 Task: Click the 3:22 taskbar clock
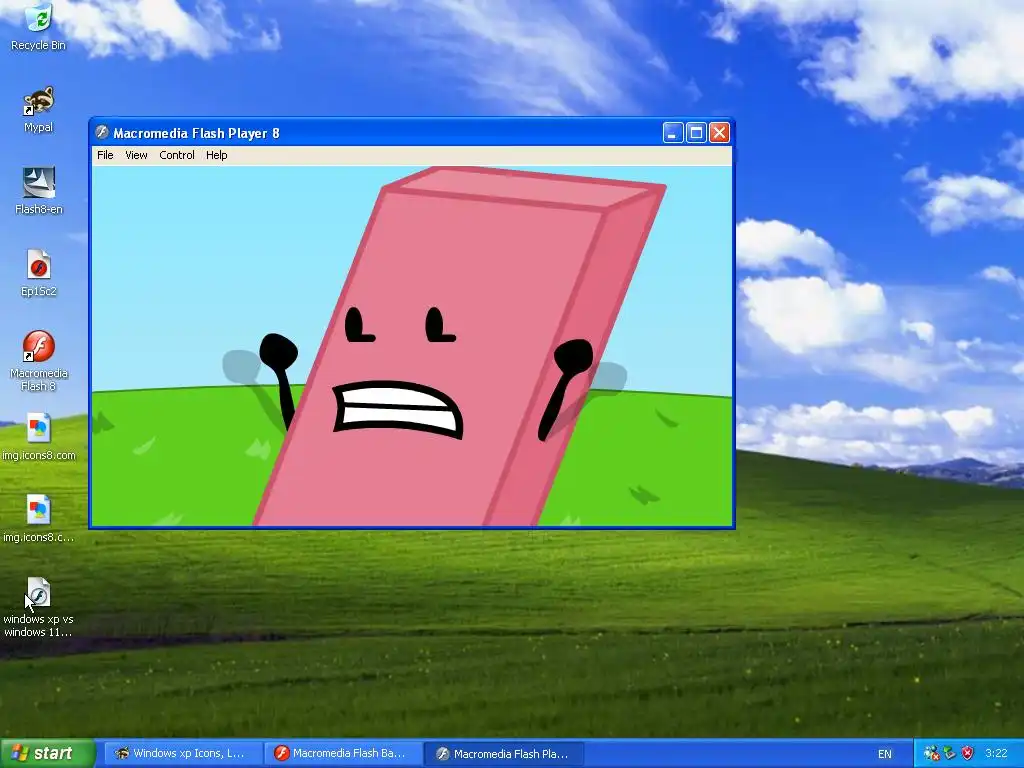coord(996,754)
